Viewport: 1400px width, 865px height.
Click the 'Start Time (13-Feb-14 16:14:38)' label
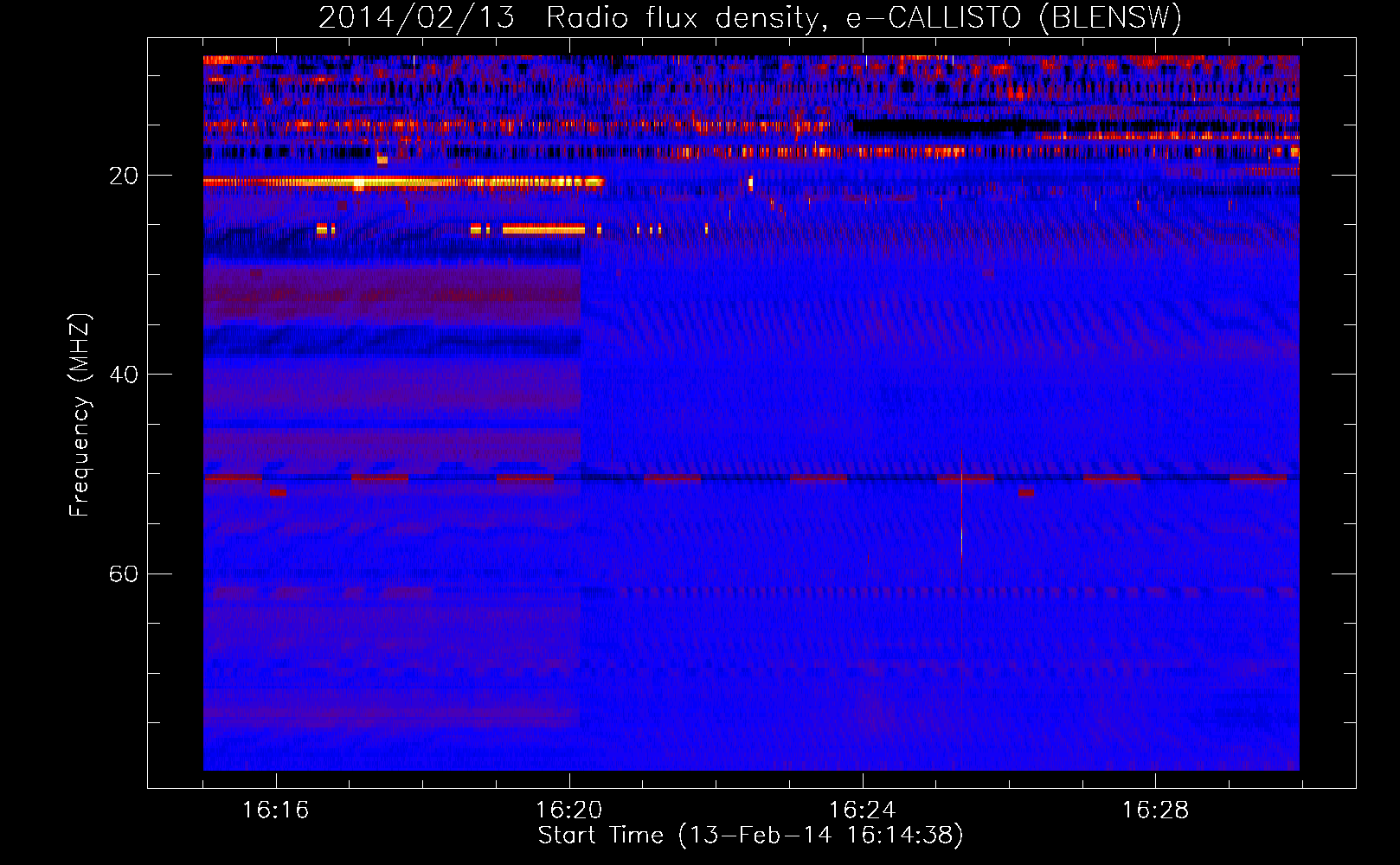tap(750, 836)
